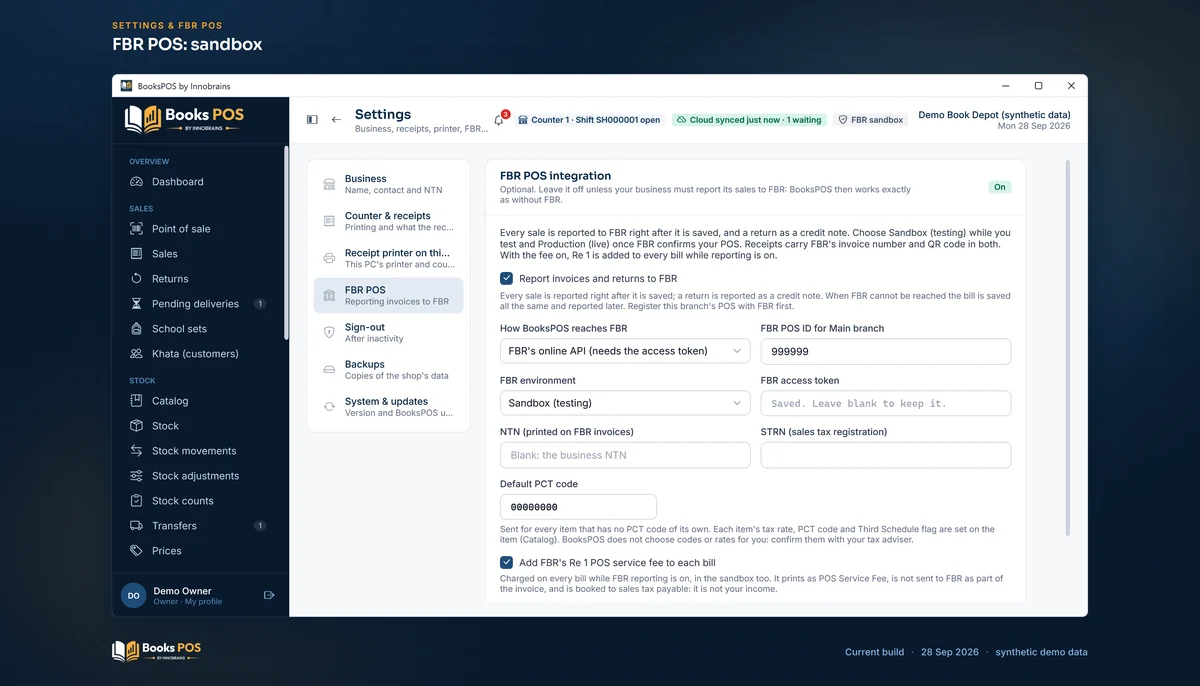Click Pending deliveries hourglass icon

tap(137, 304)
